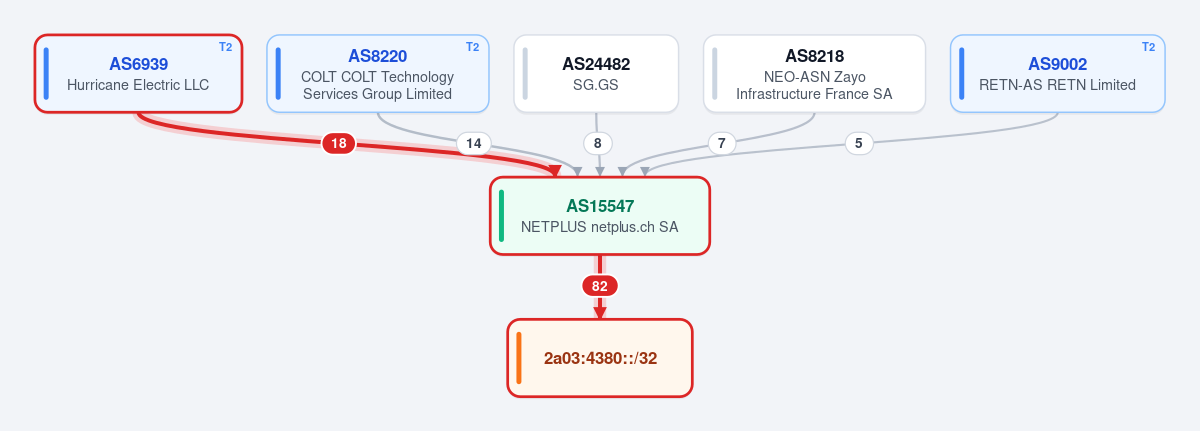Click the T2 badge on AS9002
Viewport: 1200px width, 431px height.
(1148, 47)
